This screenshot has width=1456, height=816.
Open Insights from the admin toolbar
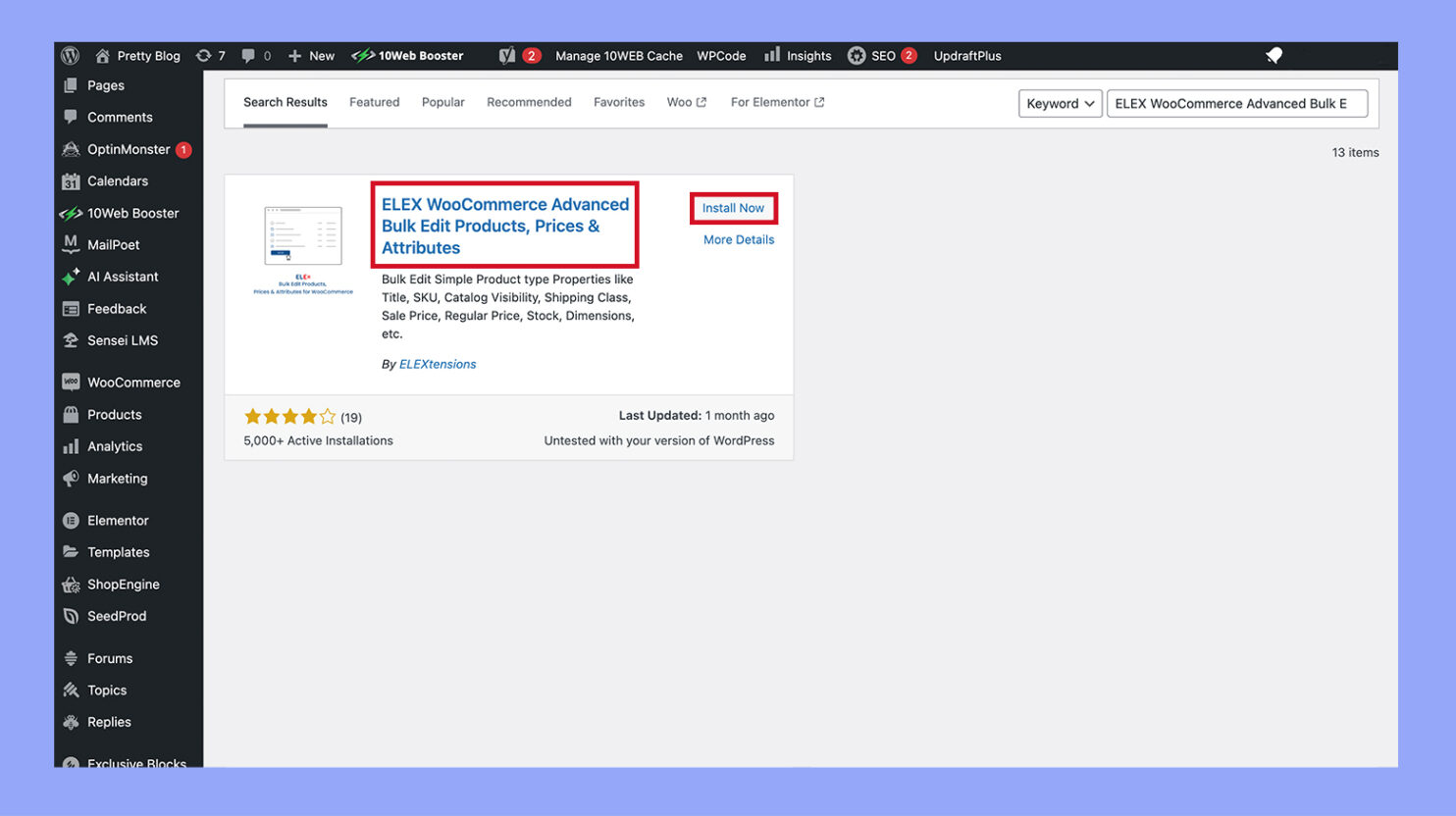(x=797, y=56)
